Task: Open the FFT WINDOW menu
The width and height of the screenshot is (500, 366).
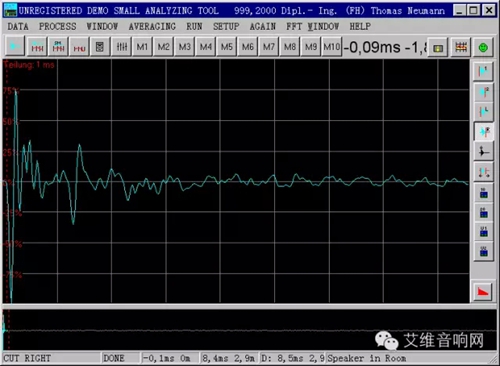Action: pos(312,26)
